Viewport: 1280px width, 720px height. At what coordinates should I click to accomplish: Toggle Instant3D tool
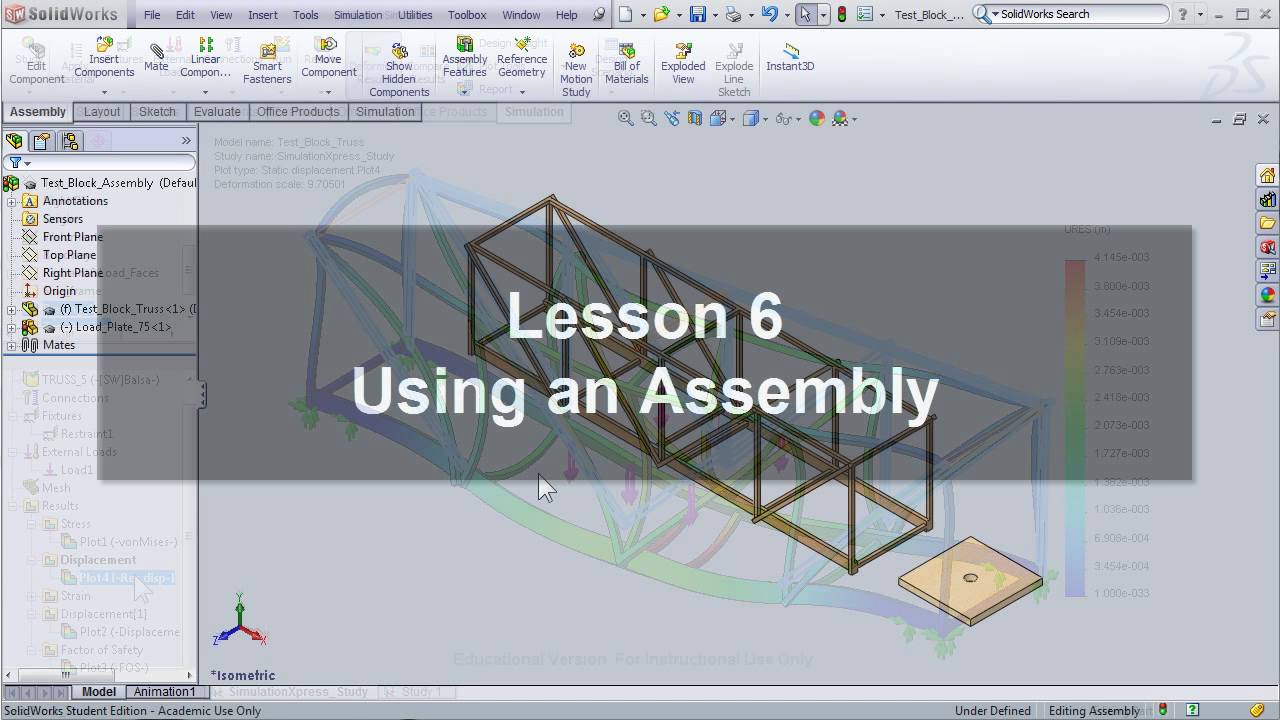pos(790,58)
